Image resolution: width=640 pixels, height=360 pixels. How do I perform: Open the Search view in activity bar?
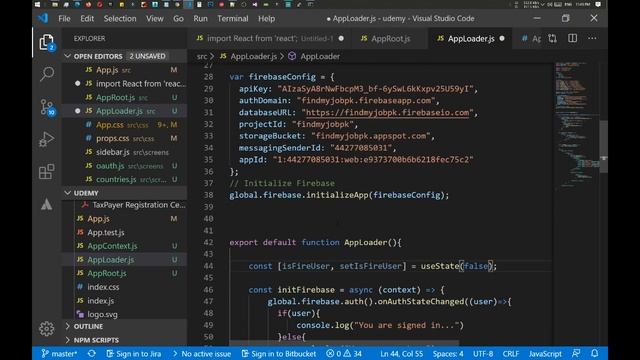47,74
